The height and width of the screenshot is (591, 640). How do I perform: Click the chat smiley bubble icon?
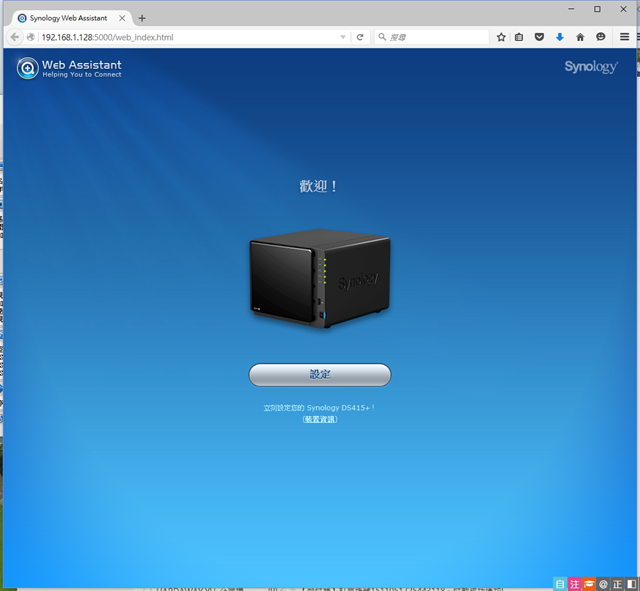(600, 37)
